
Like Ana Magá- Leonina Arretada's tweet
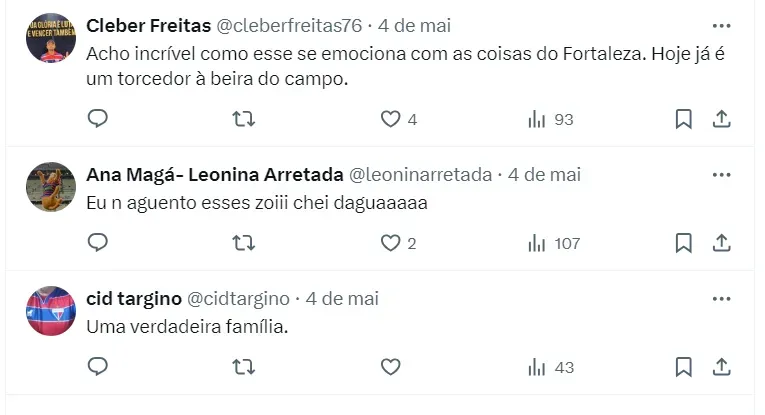click(x=390, y=242)
